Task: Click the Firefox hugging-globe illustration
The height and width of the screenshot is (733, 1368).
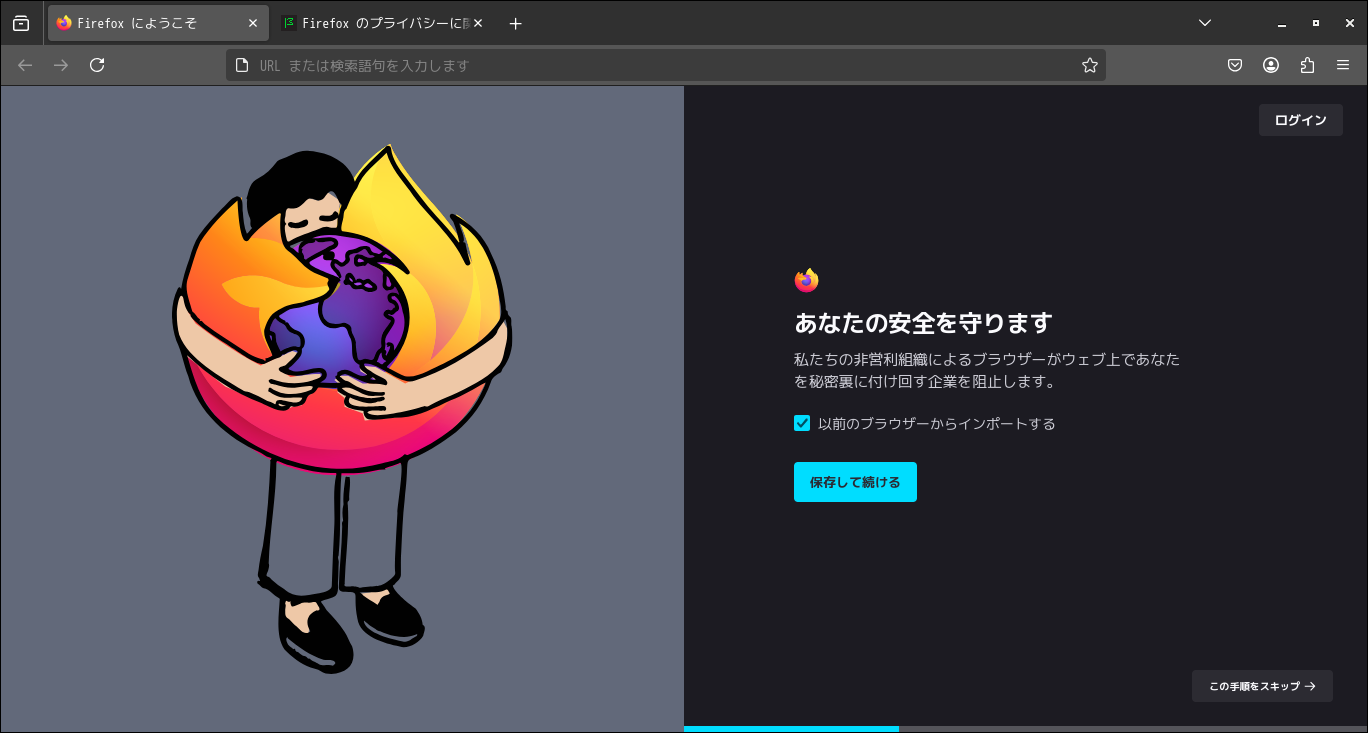Action: coord(341,408)
